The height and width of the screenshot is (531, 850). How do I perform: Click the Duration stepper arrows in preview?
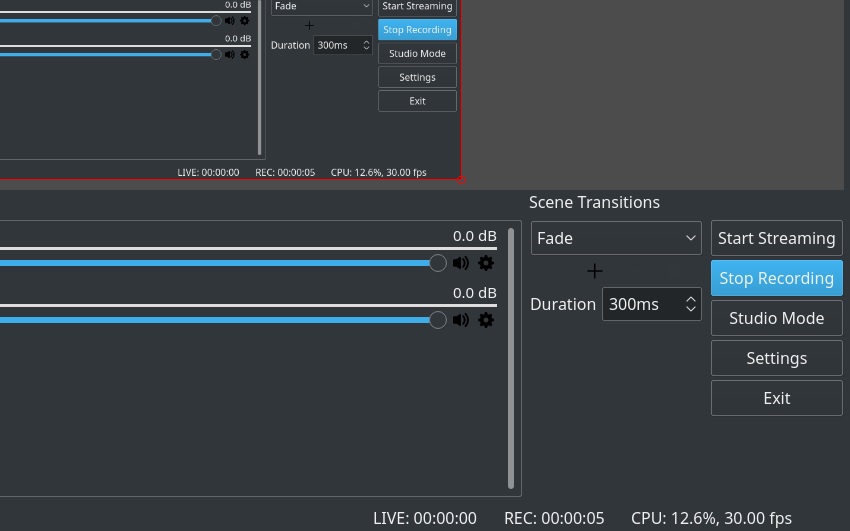tap(366, 45)
